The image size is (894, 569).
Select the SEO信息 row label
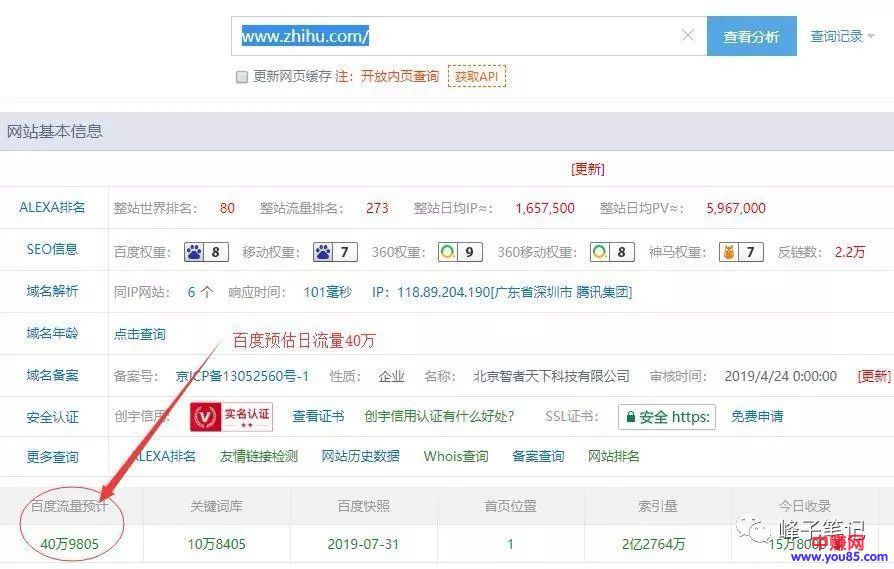pyautogui.click(x=52, y=250)
